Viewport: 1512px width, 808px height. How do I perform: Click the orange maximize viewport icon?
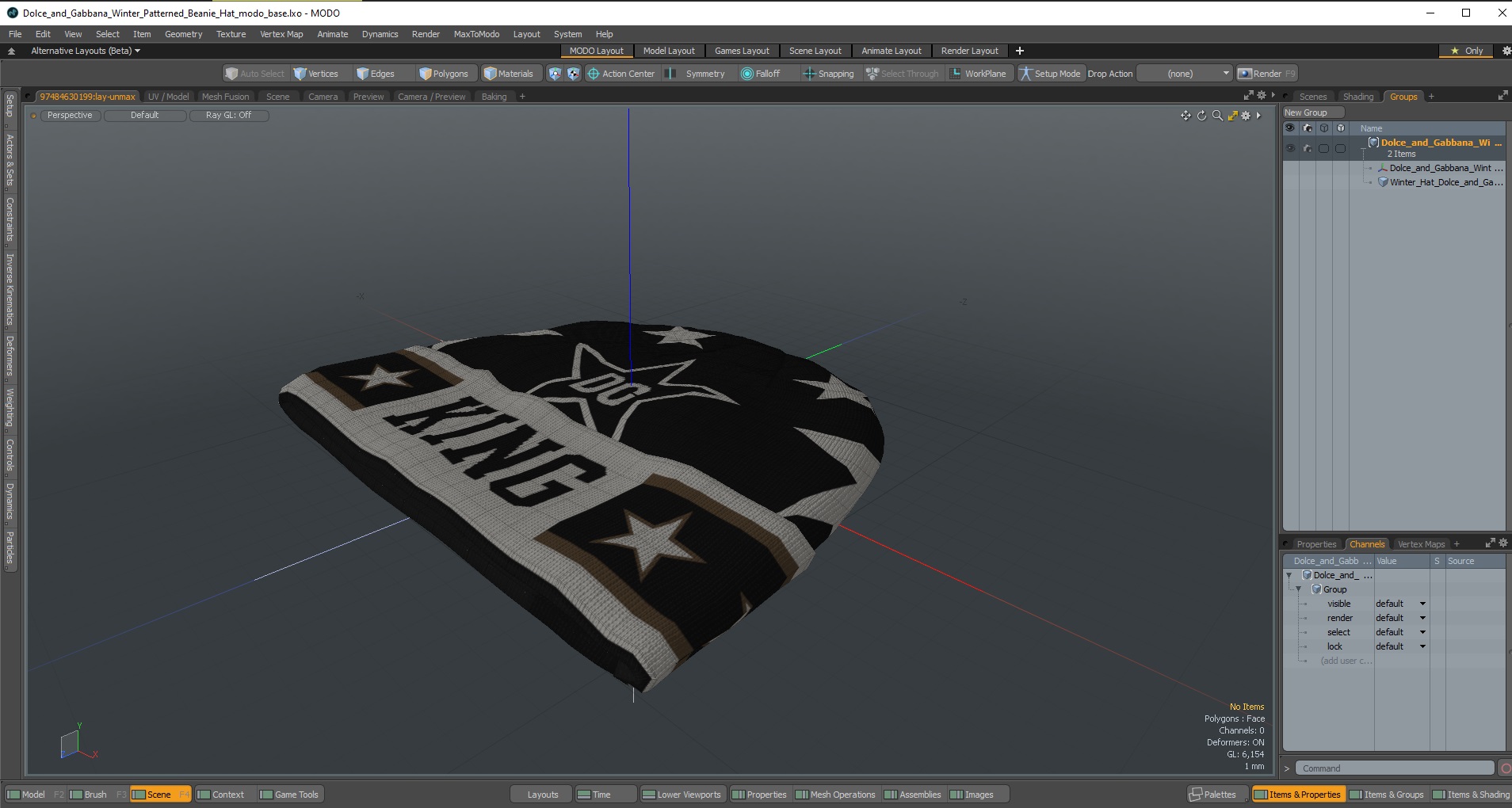tap(1232, 116)
